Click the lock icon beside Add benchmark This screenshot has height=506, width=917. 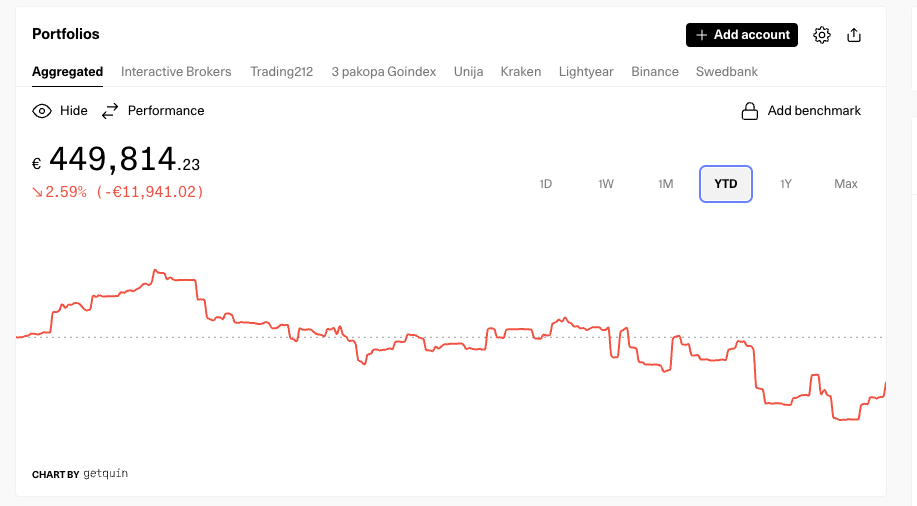749,111
